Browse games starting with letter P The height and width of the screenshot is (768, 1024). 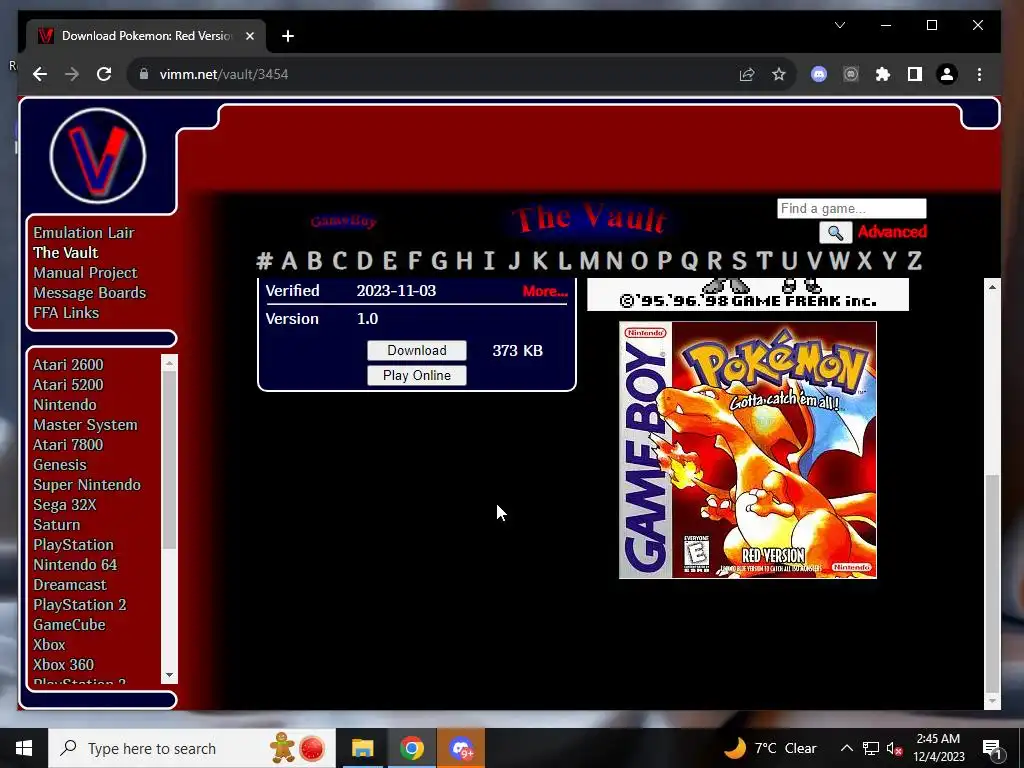664,261
